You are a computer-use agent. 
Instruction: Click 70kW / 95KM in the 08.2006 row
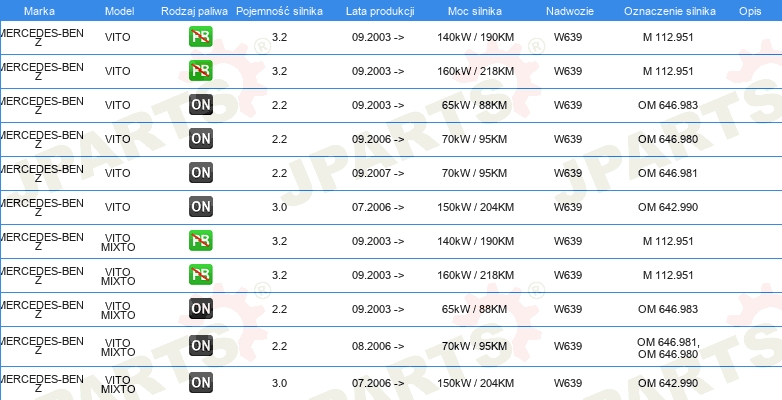click(474, 346)
